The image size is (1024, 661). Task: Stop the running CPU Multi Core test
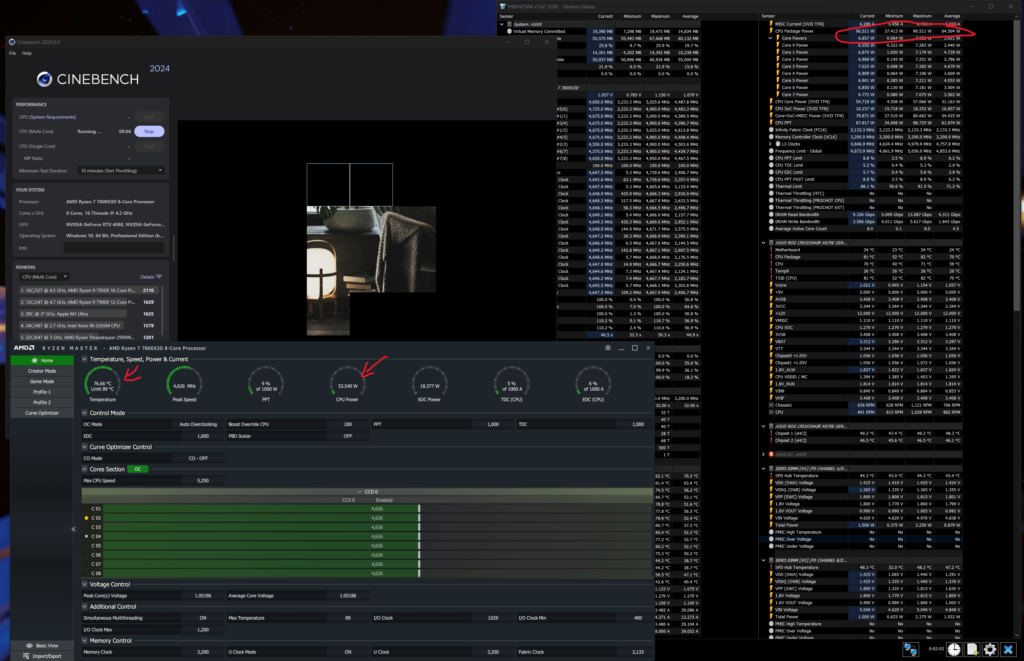(149, 131)
